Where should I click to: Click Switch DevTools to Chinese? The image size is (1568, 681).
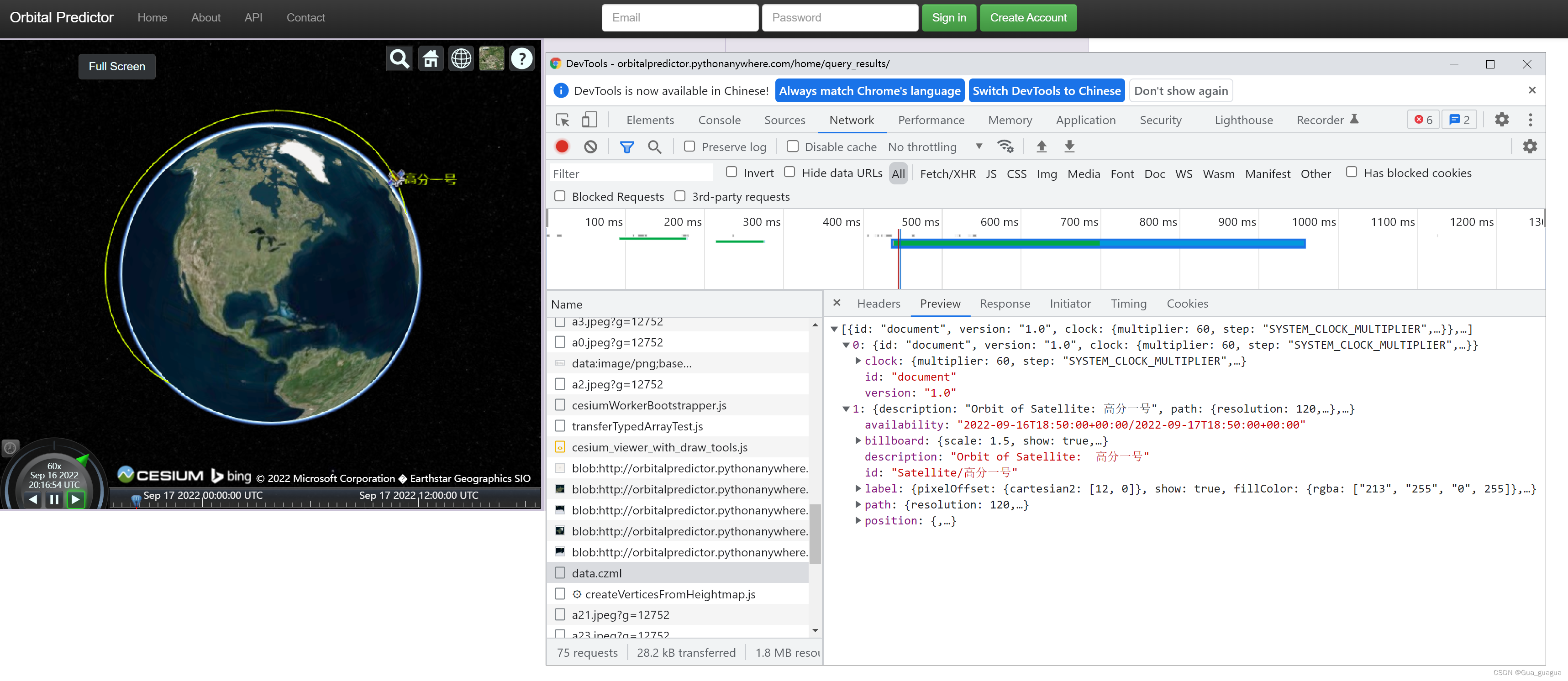(1046, 91)
